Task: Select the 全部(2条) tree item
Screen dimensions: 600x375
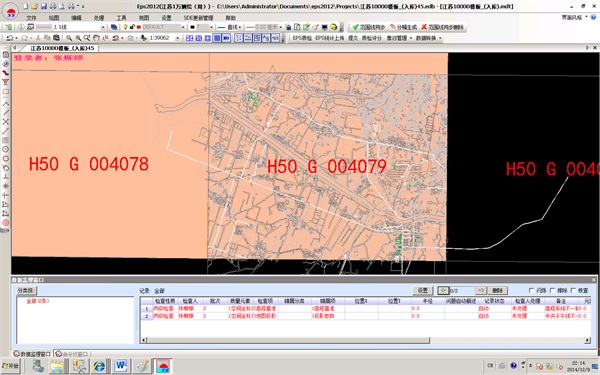Action: pyautogui.click(x=38, y=301)
